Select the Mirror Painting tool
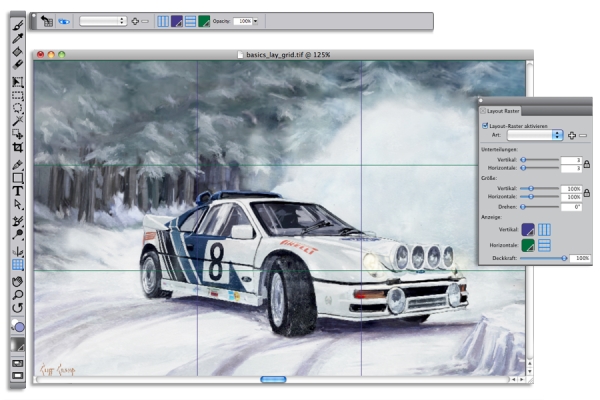The width and height of the screenshot is (600, 400). point(18,251)
